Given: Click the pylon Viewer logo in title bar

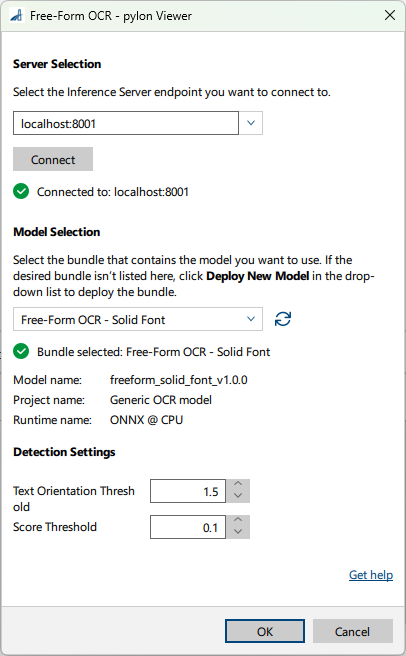Looking at the screenshot, I should pos(17,16).
